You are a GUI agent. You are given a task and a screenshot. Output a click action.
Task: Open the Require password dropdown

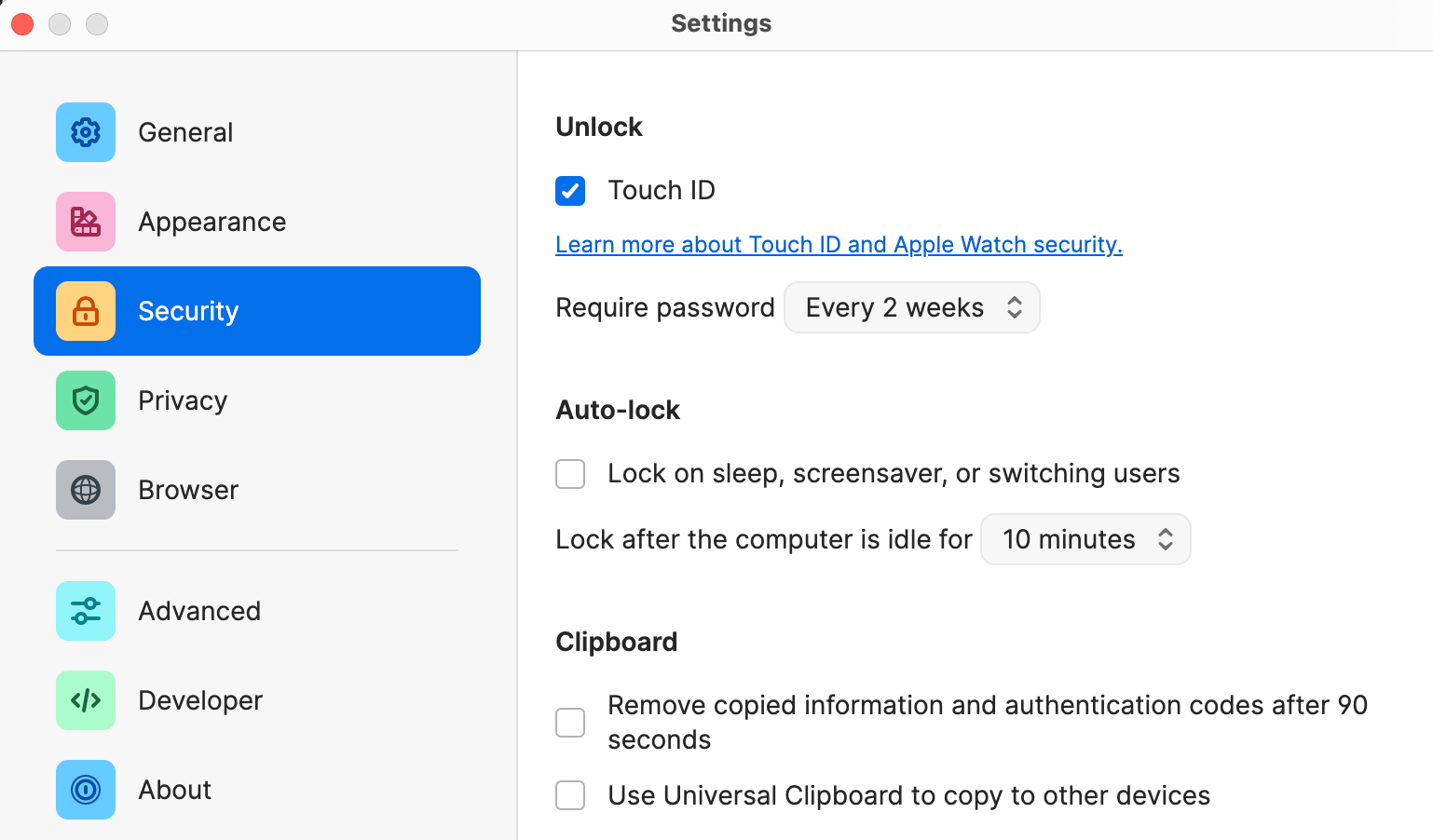coord(912,307)
